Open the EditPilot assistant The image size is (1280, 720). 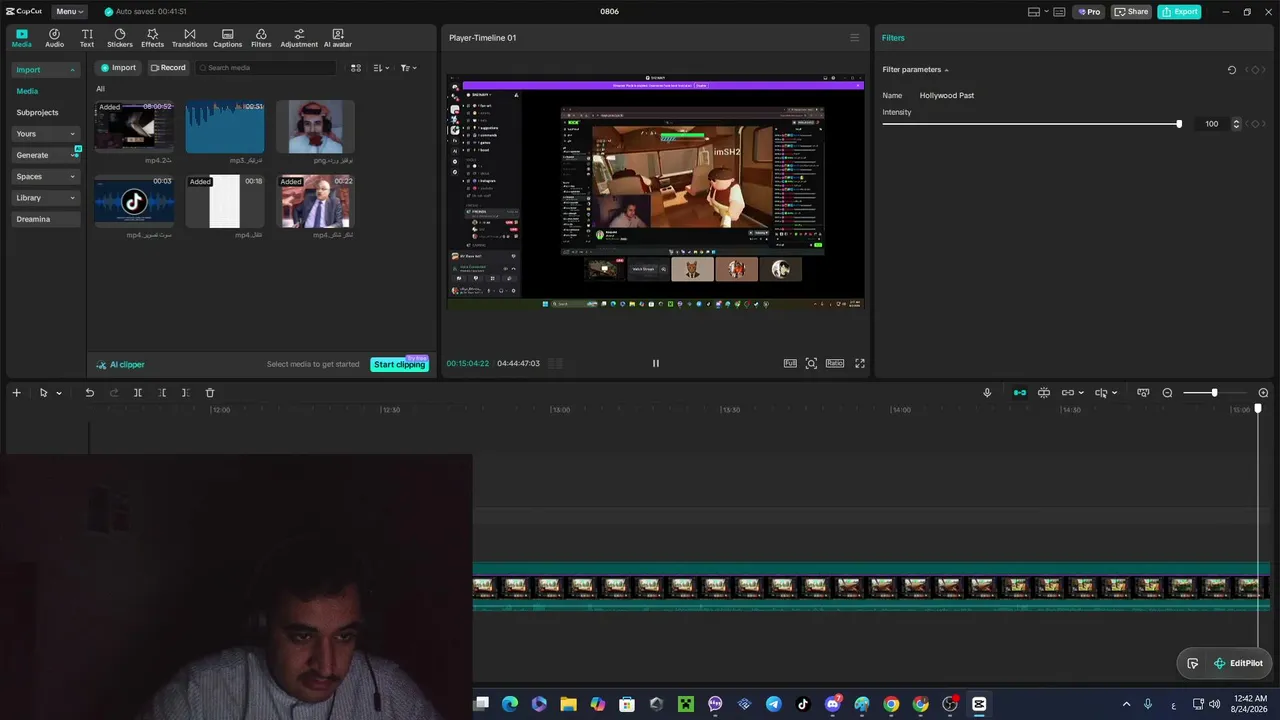[x=1238, y=663]
